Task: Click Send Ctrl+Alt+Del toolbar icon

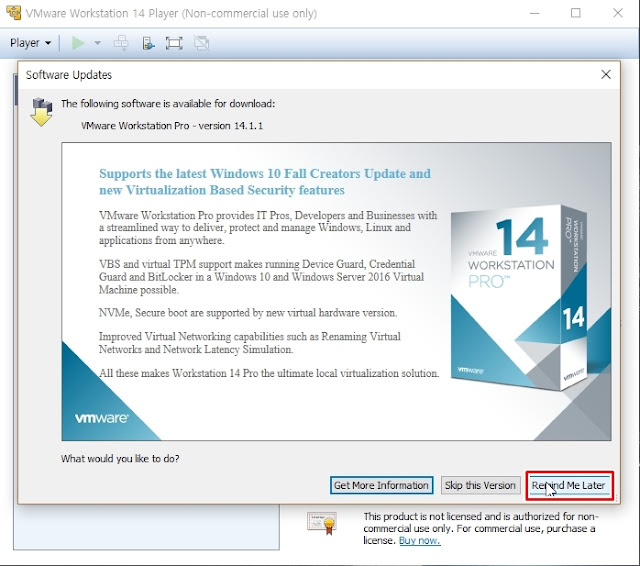Action: click(121, 43)
